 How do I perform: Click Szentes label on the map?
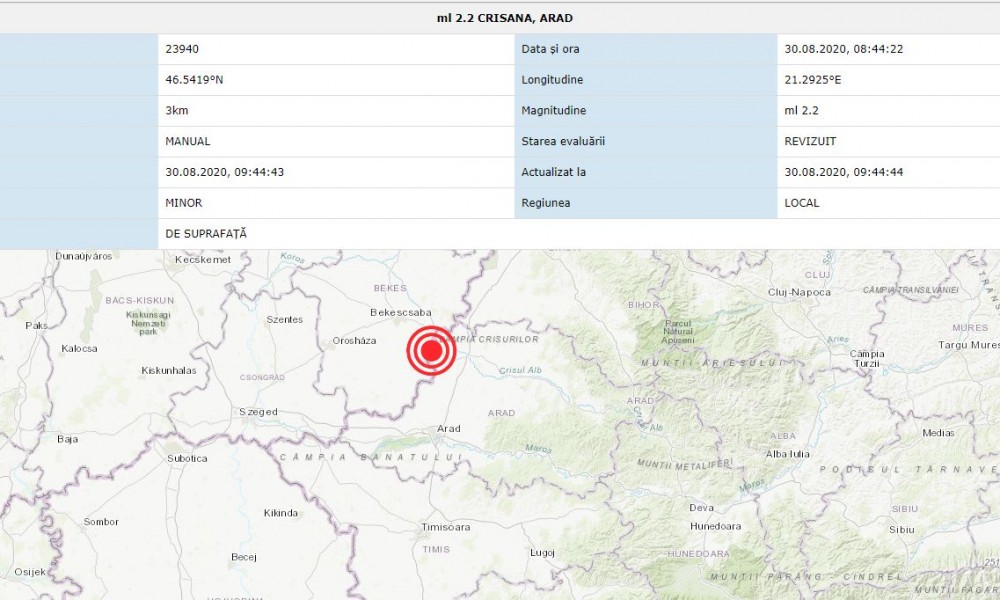click(x=284, y=319)
